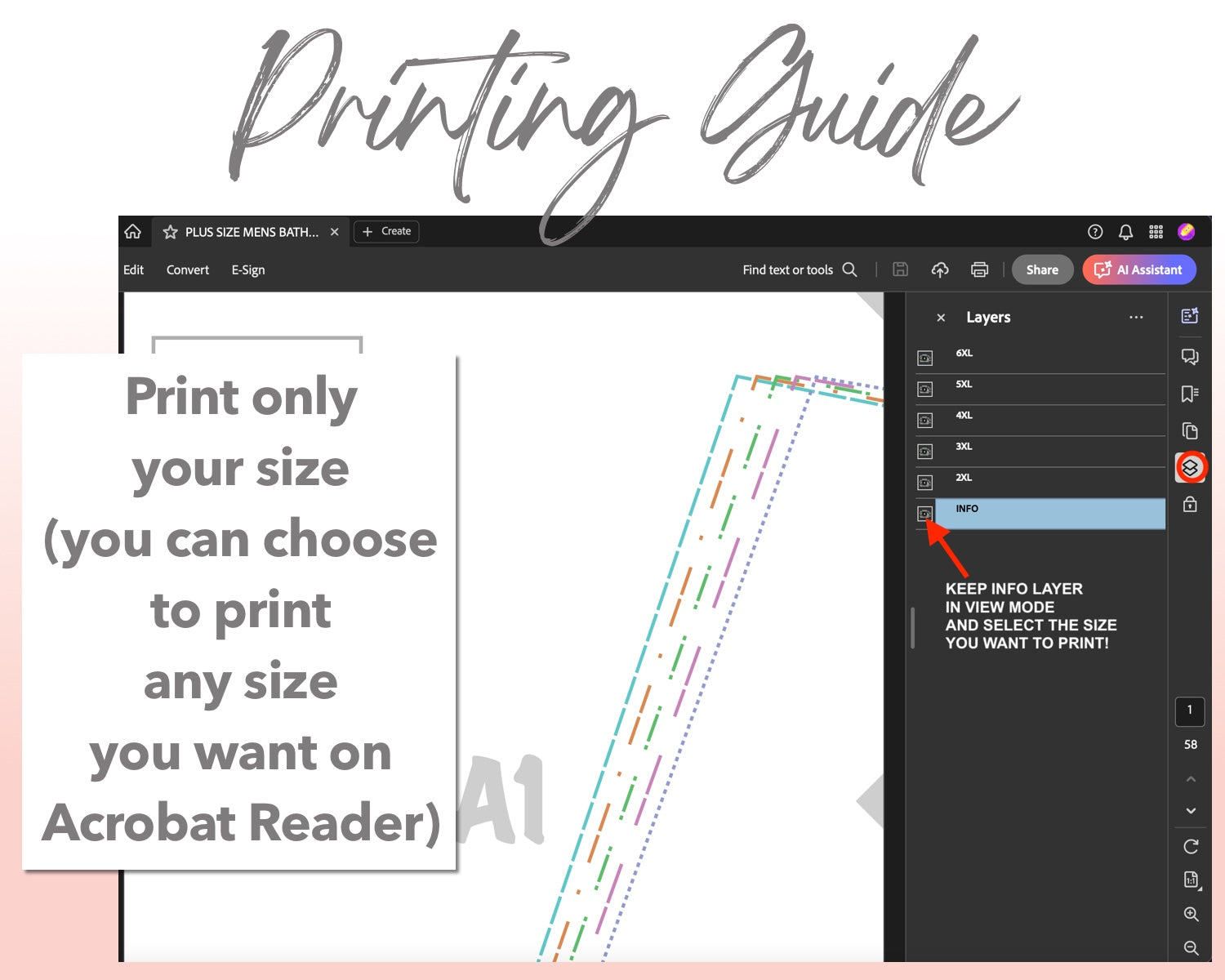Zoom in using the magnifier plus icon
This screenshot has height=980, width=1225.
(1191, 914)
